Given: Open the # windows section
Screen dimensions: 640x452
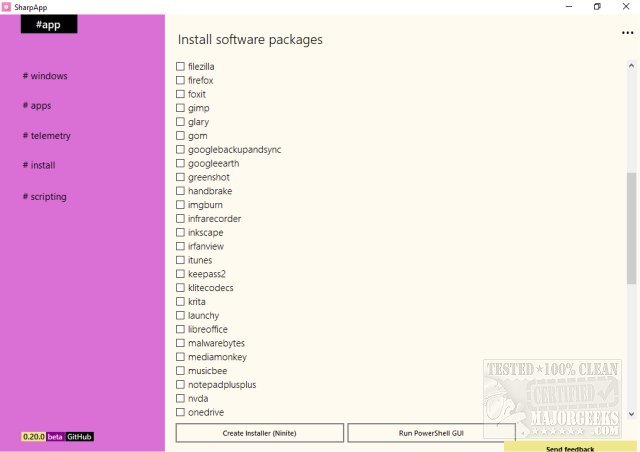Looking at the screenshot, I should (x=45, y=76).
